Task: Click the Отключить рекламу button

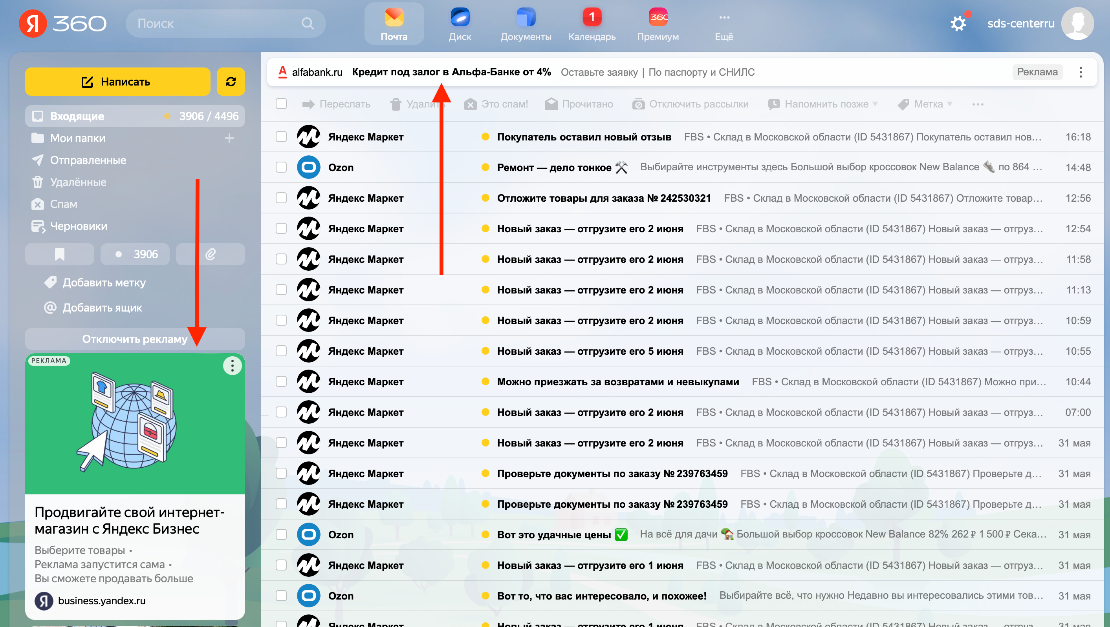Action: click(x=135, y=339)
